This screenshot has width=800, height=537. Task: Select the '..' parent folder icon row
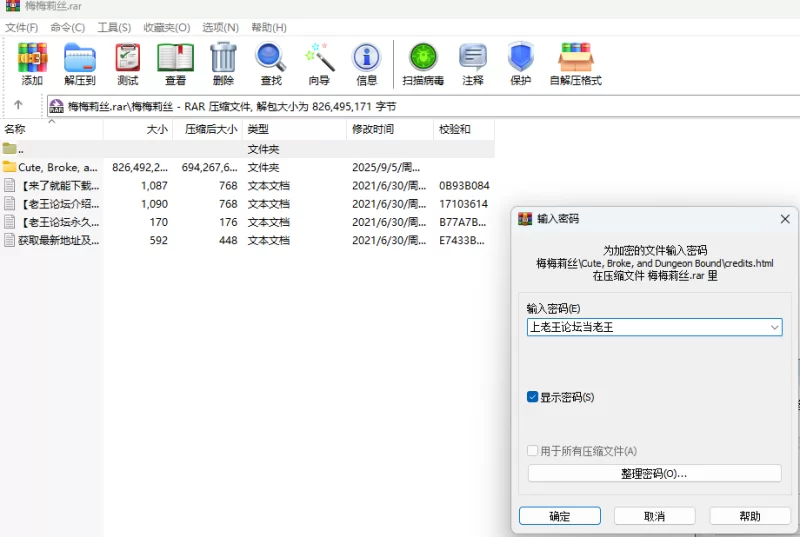point(247,149)
